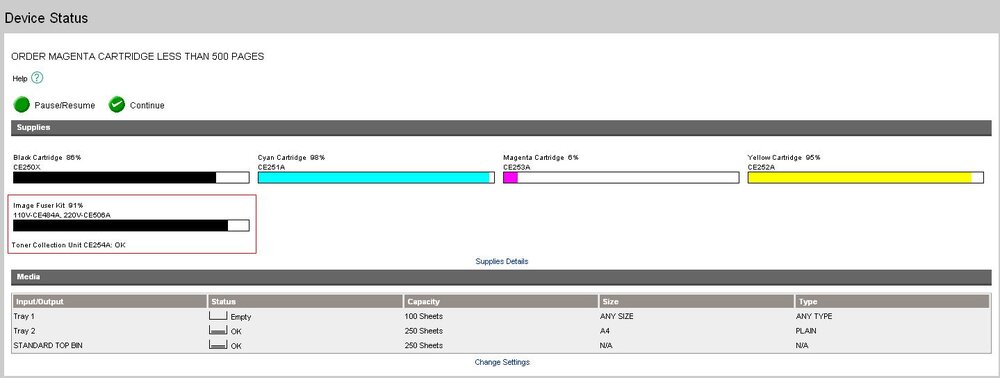Open the Change Settings link
1000x378 pixels.
(x=502, y=362)
